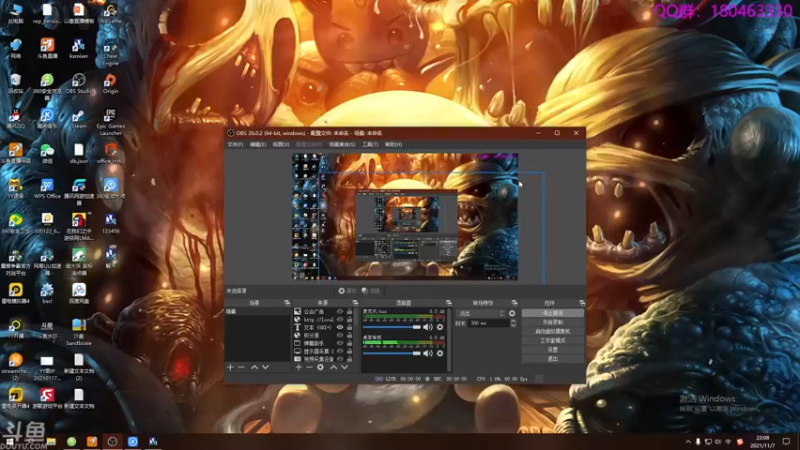Move source up in Sources toolbar

point(334,367)
